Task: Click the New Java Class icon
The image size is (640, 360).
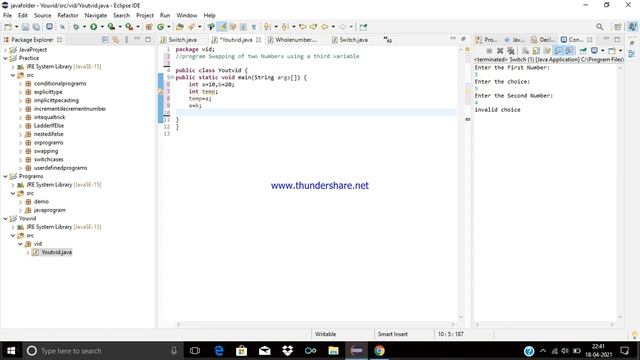Action: tap(160, 27)
